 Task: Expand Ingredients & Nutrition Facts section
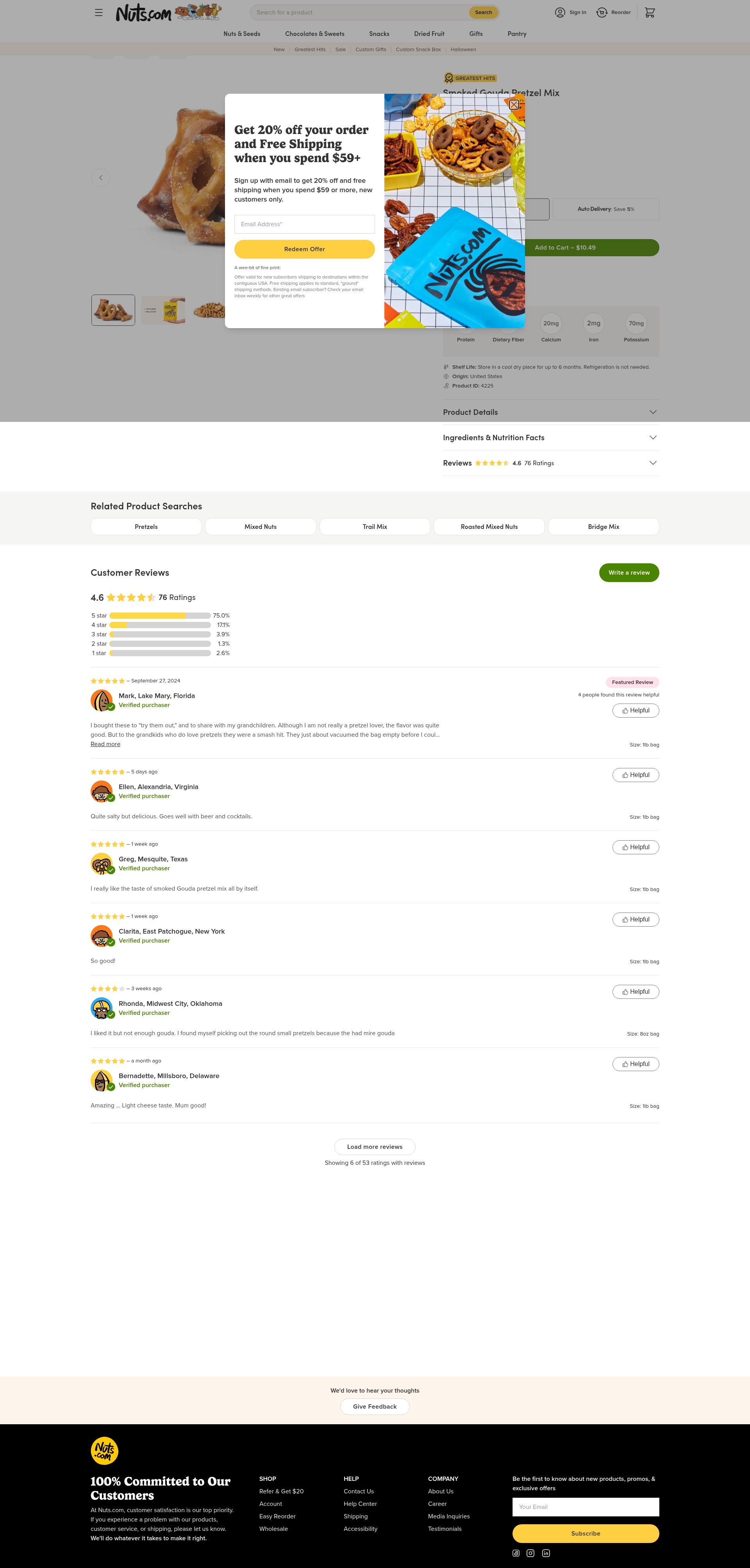[x=551, y=438]
